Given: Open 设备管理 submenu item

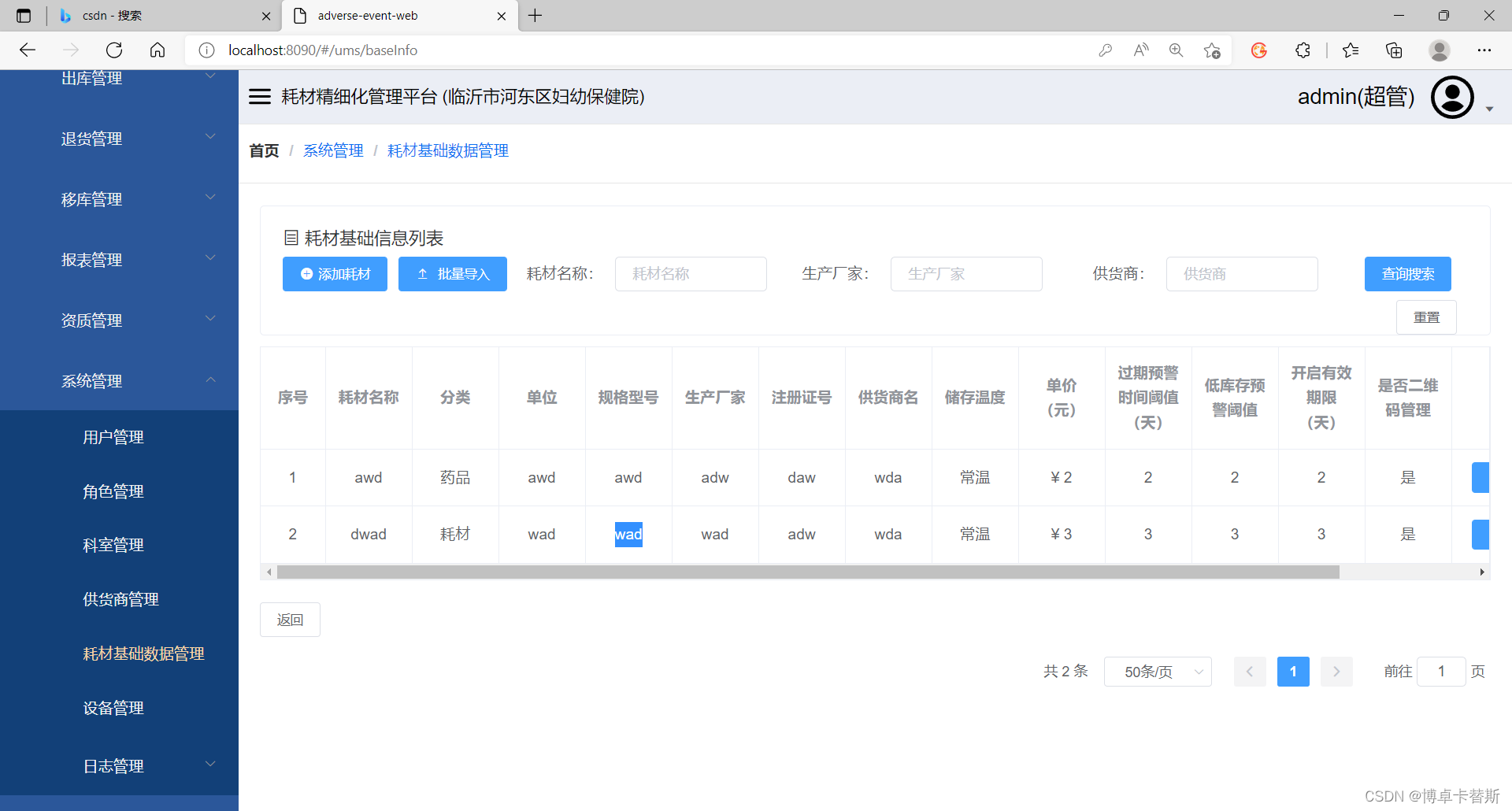Looking at the screenshot, I should (x=113, y=708).
